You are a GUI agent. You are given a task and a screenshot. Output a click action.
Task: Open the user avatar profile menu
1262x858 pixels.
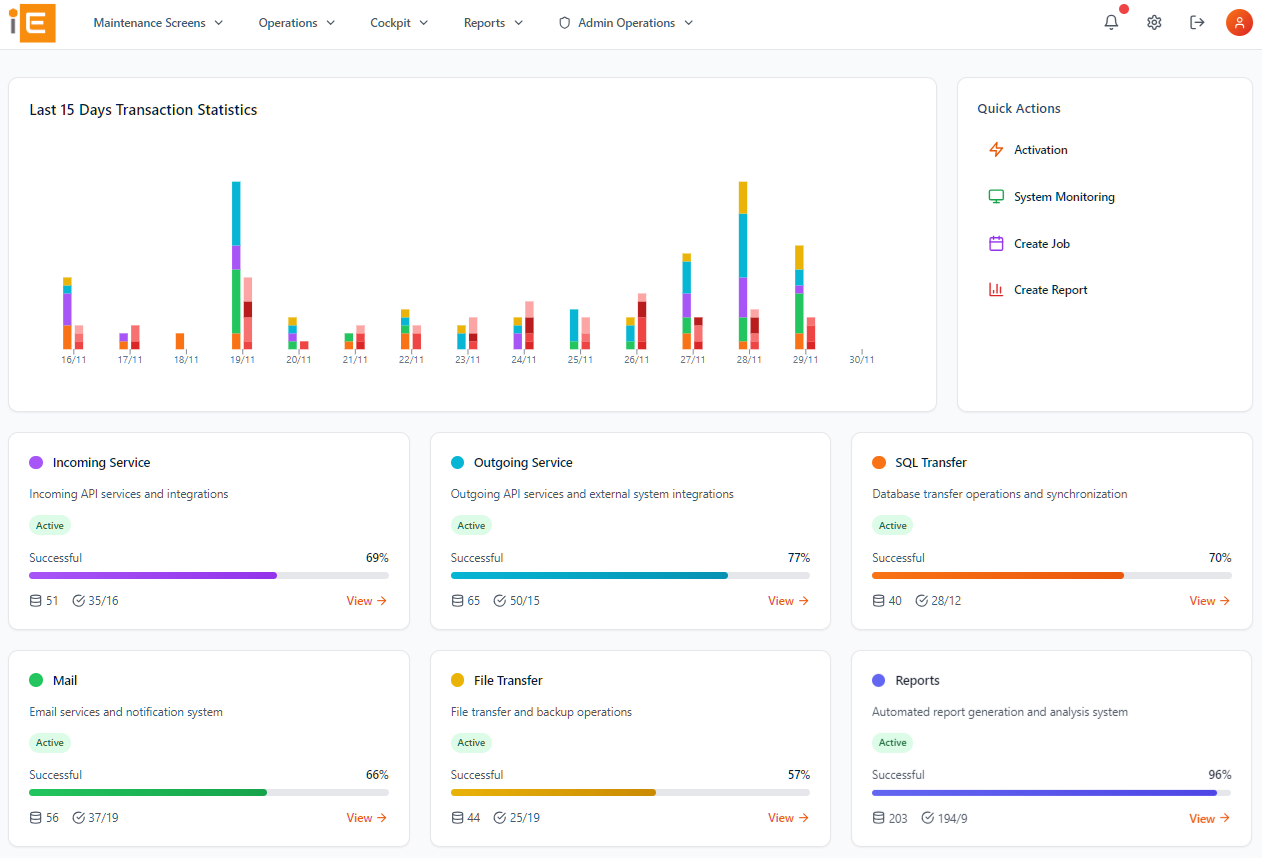(x=1239, y=22)
